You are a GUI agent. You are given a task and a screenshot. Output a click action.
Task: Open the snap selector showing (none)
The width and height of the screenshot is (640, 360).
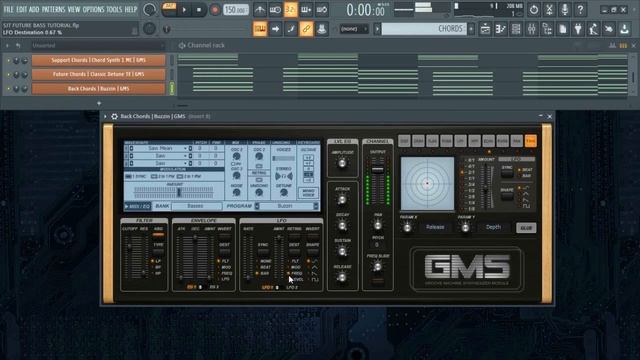tap(353, 29)
